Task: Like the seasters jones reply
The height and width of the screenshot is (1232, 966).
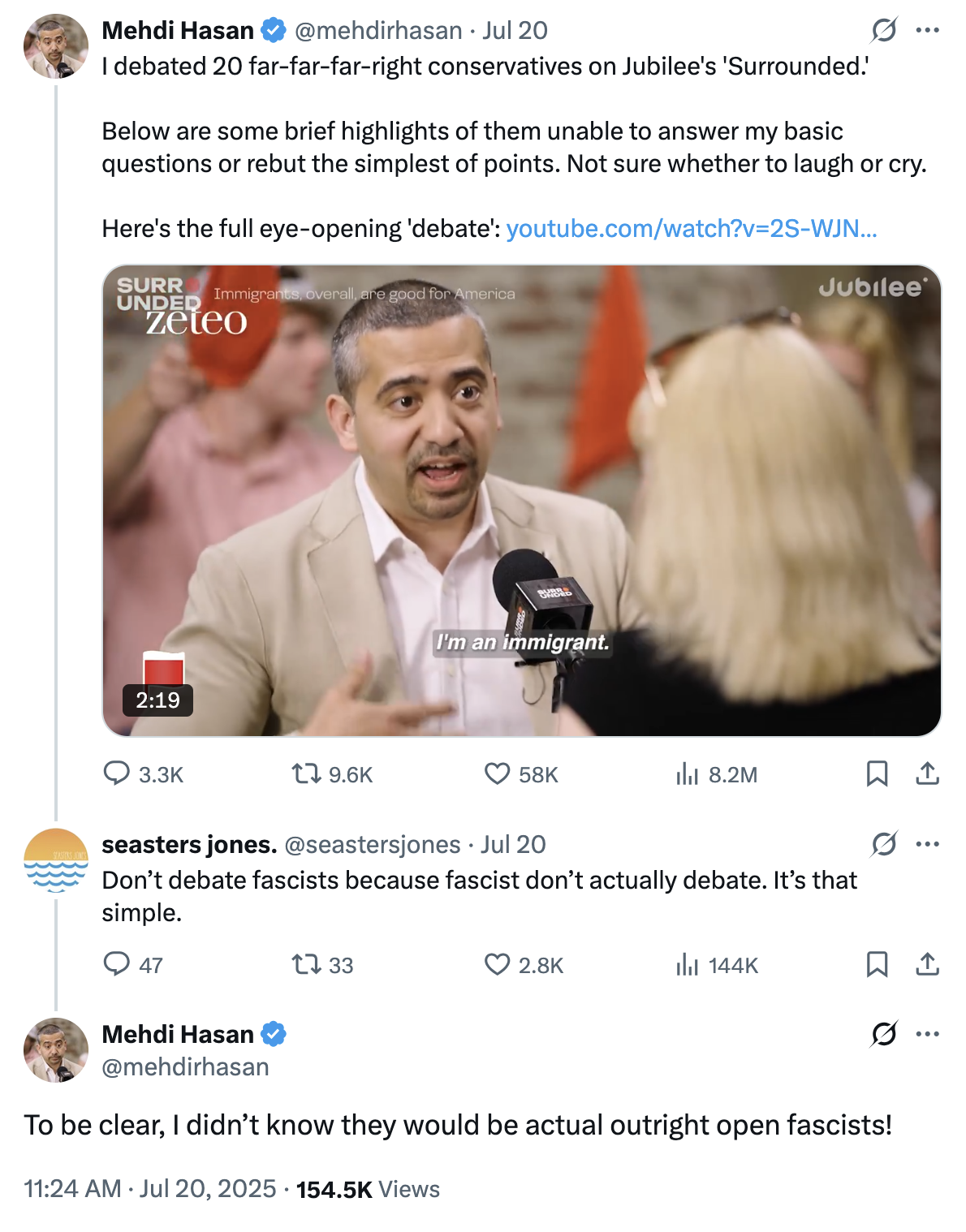Action: [x=497, y=964]
